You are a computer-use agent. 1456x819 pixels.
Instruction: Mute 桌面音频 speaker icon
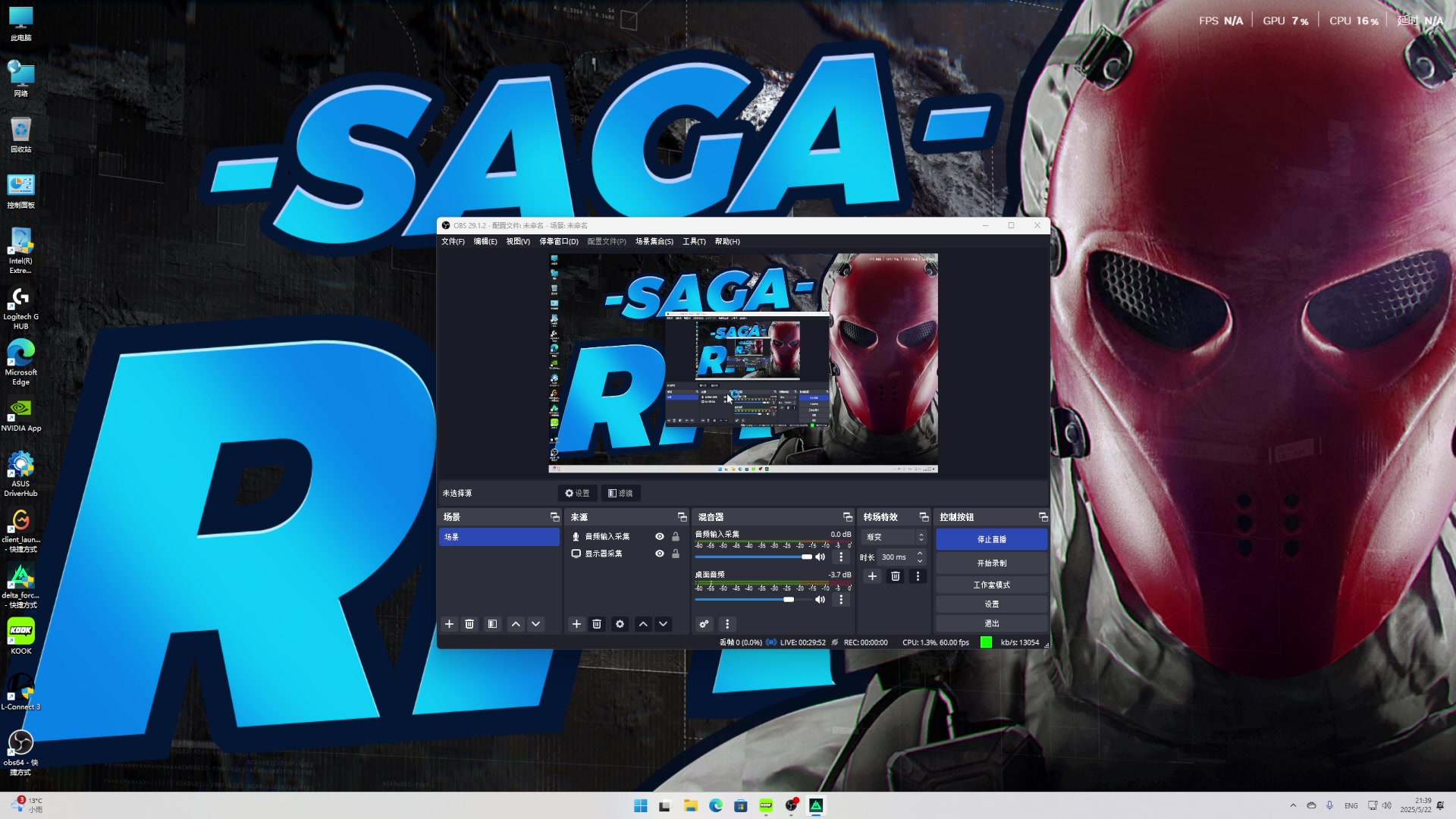pyautogui.click(x=820, y=599)
